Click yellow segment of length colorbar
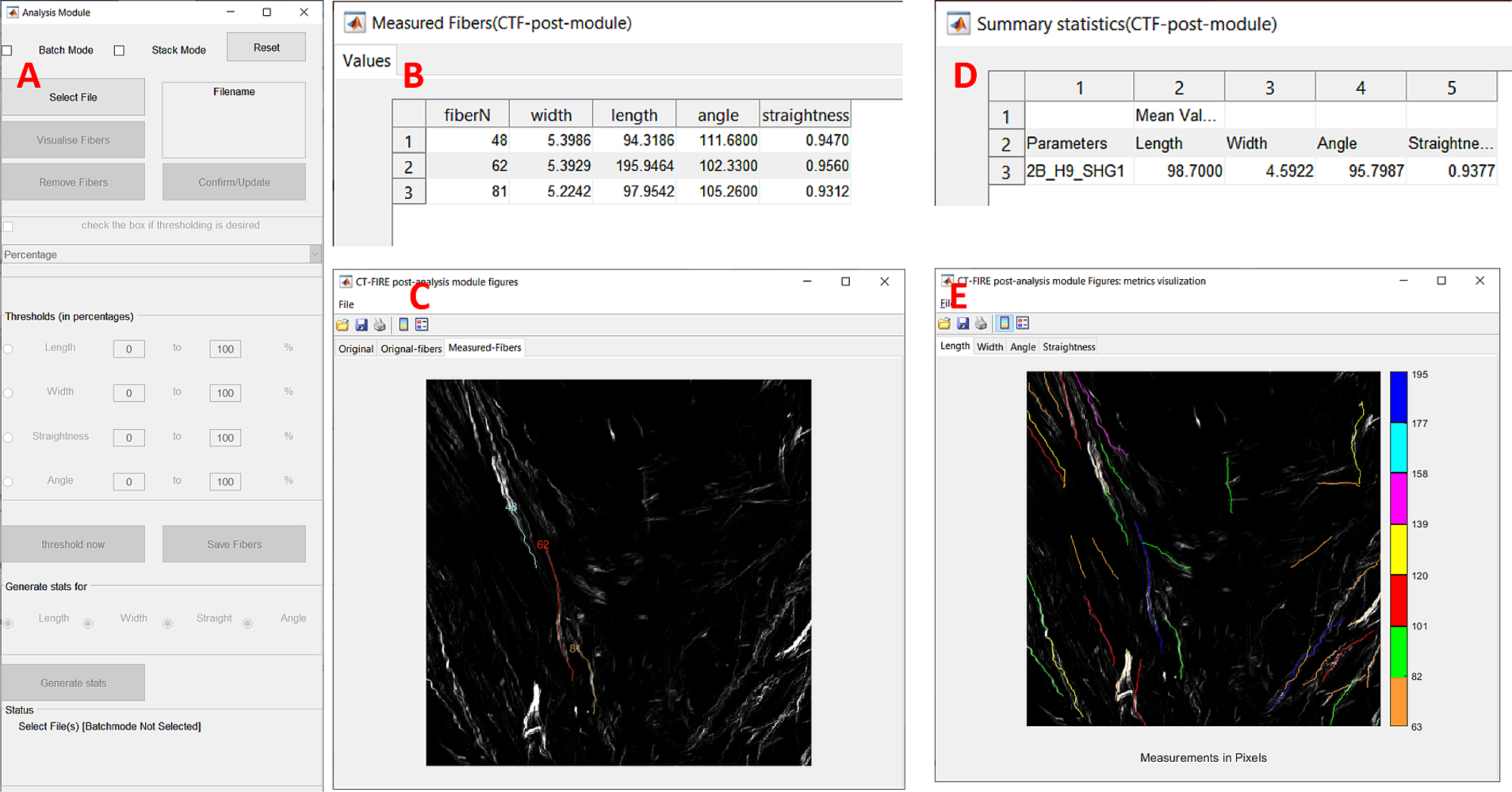The width and height of the screenshot is (1512, 792). (1399, 549)
